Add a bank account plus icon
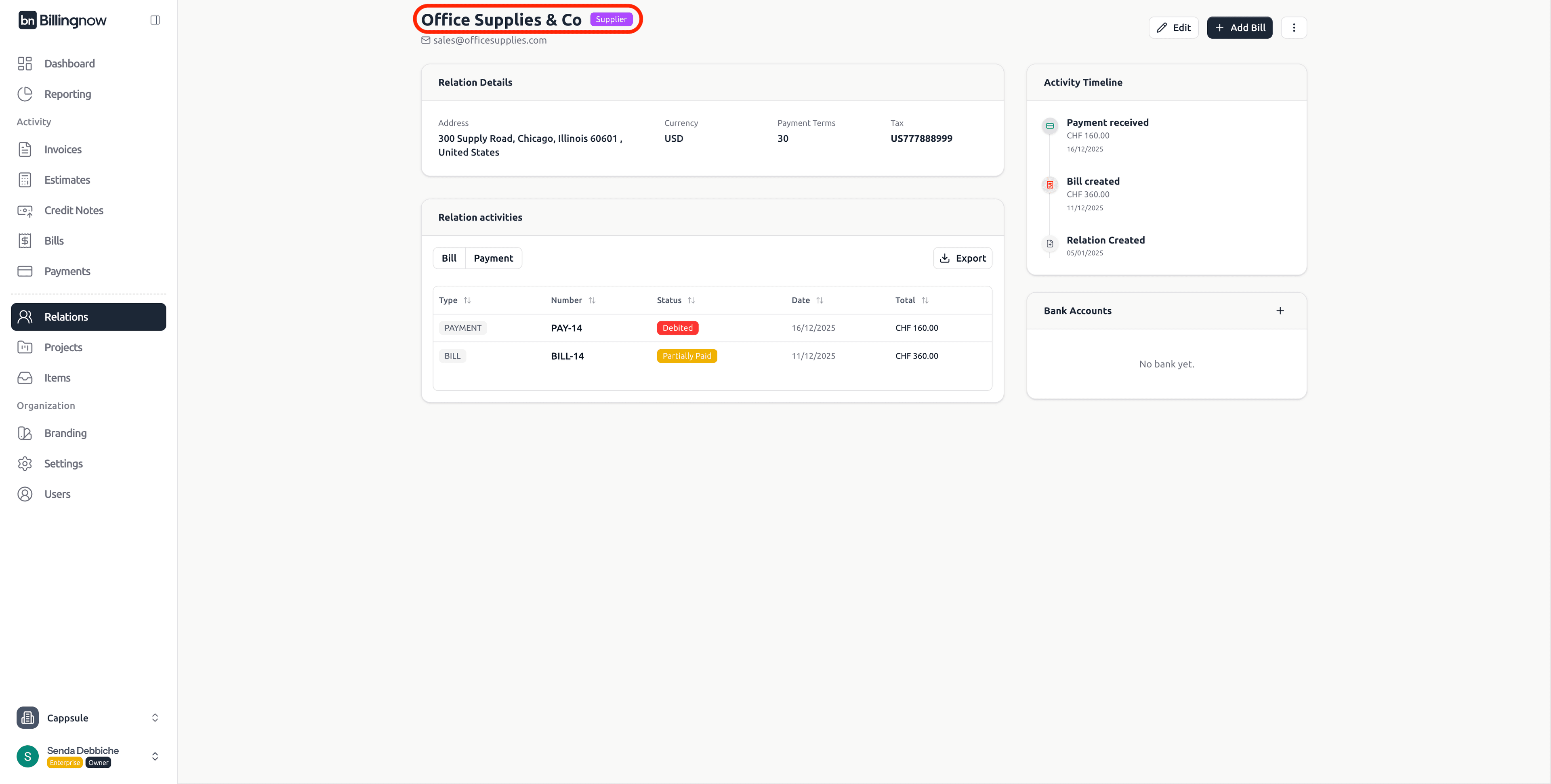Viewport: 1551px width, 784px height. pos(1280,311)
